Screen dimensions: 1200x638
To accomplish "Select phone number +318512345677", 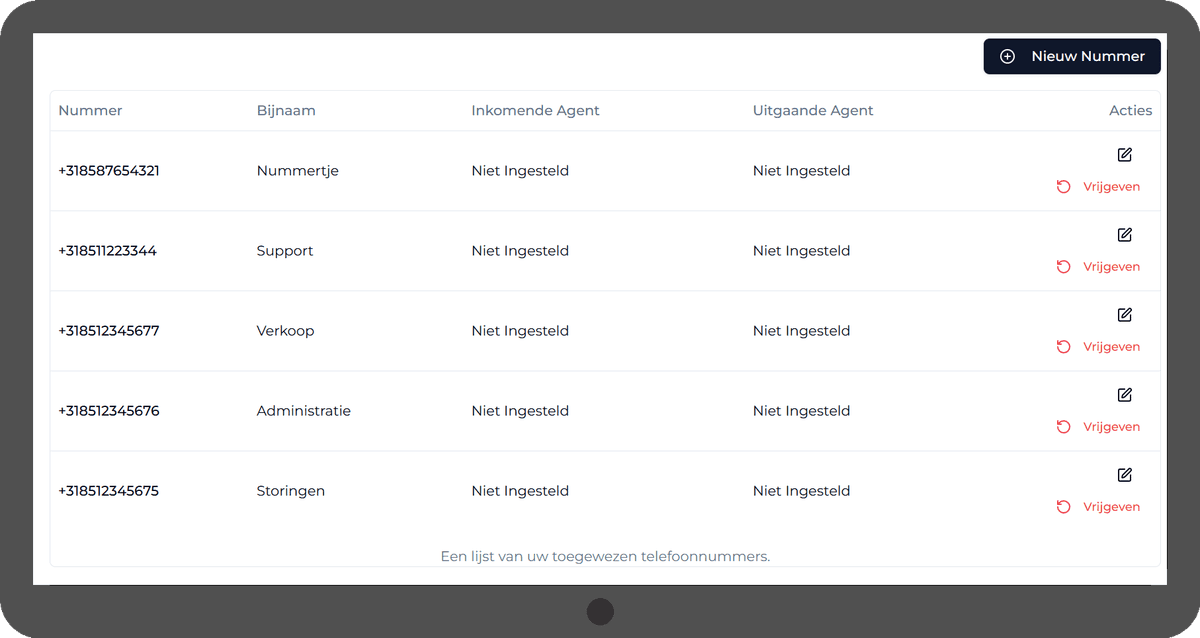I will [108, 331].
